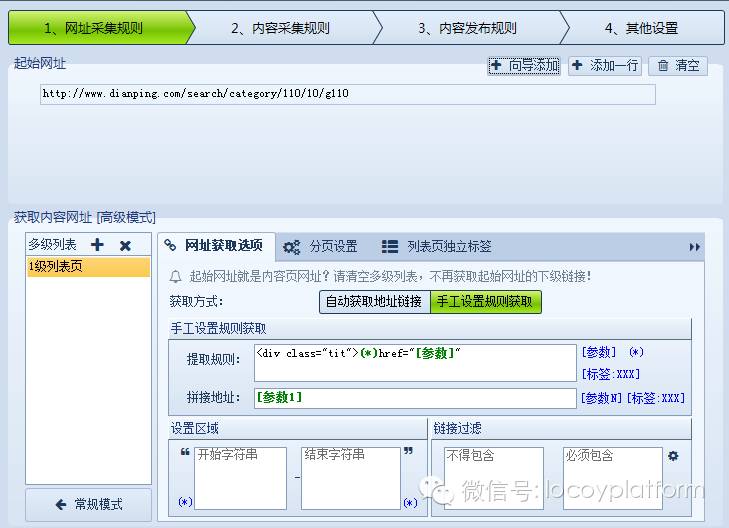
Task: Click the 清空 button
Action: (x=678, y=66)
